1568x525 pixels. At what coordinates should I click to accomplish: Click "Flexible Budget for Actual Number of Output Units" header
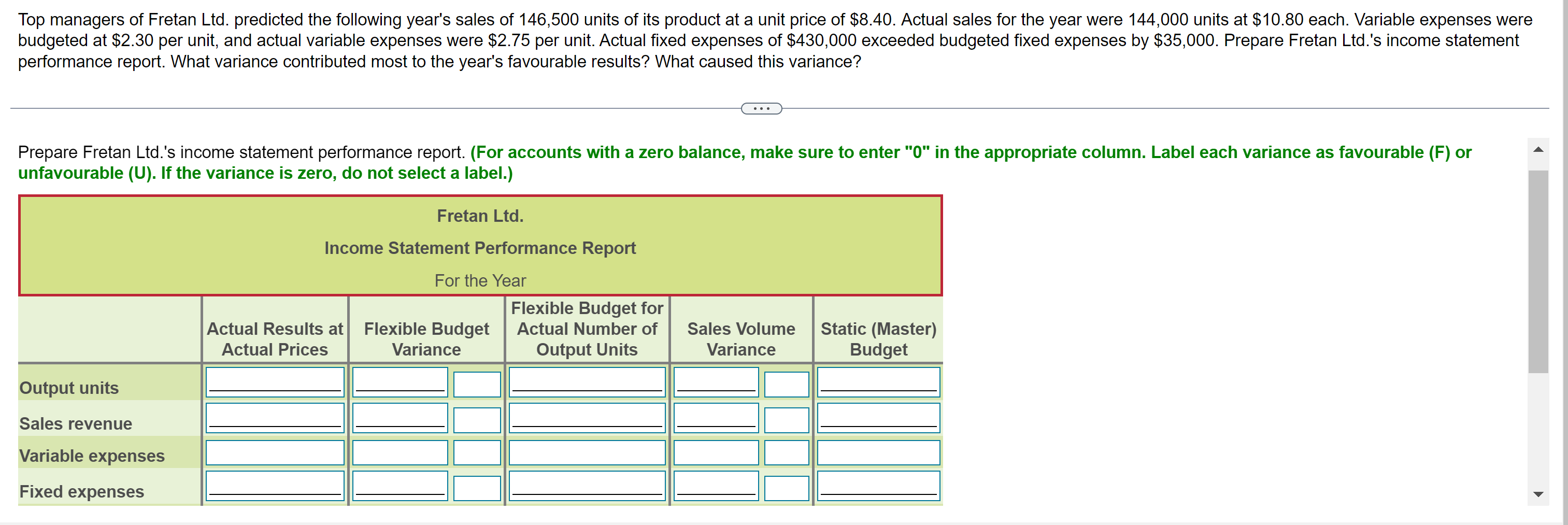[x=587, y=329]
